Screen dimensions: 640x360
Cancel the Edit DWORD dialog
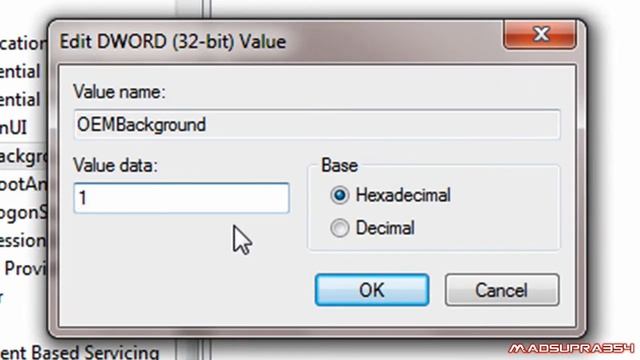tap(502, 290)
